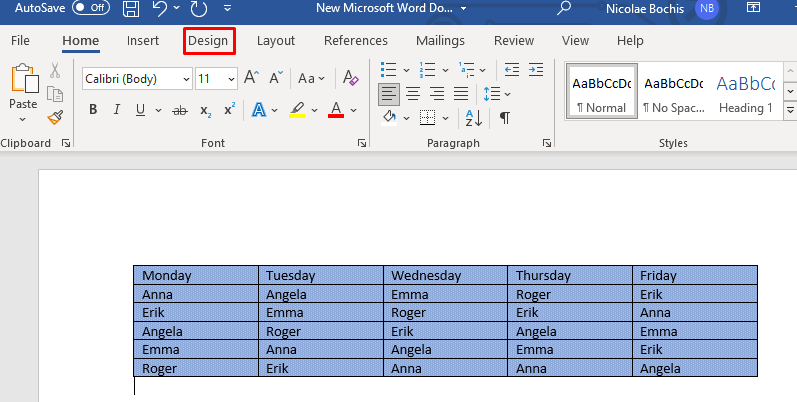The height and width of the screenshot is (402, 797).
Task: Click the Increase Font Size icon
Action: pos(252,78)
